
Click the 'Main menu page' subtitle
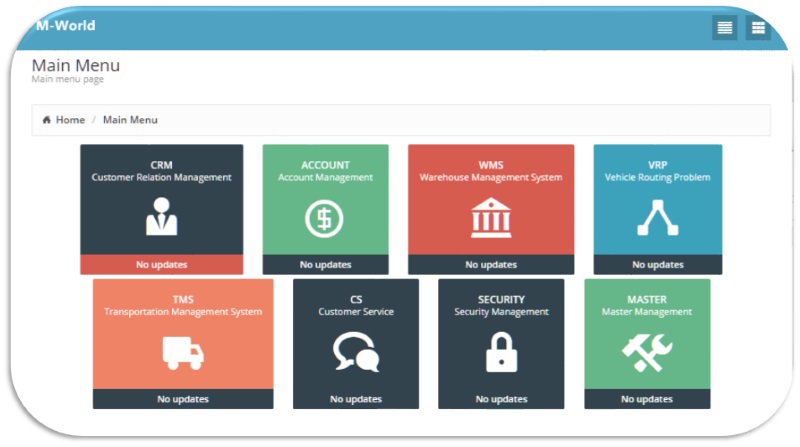tap(68, 79)
